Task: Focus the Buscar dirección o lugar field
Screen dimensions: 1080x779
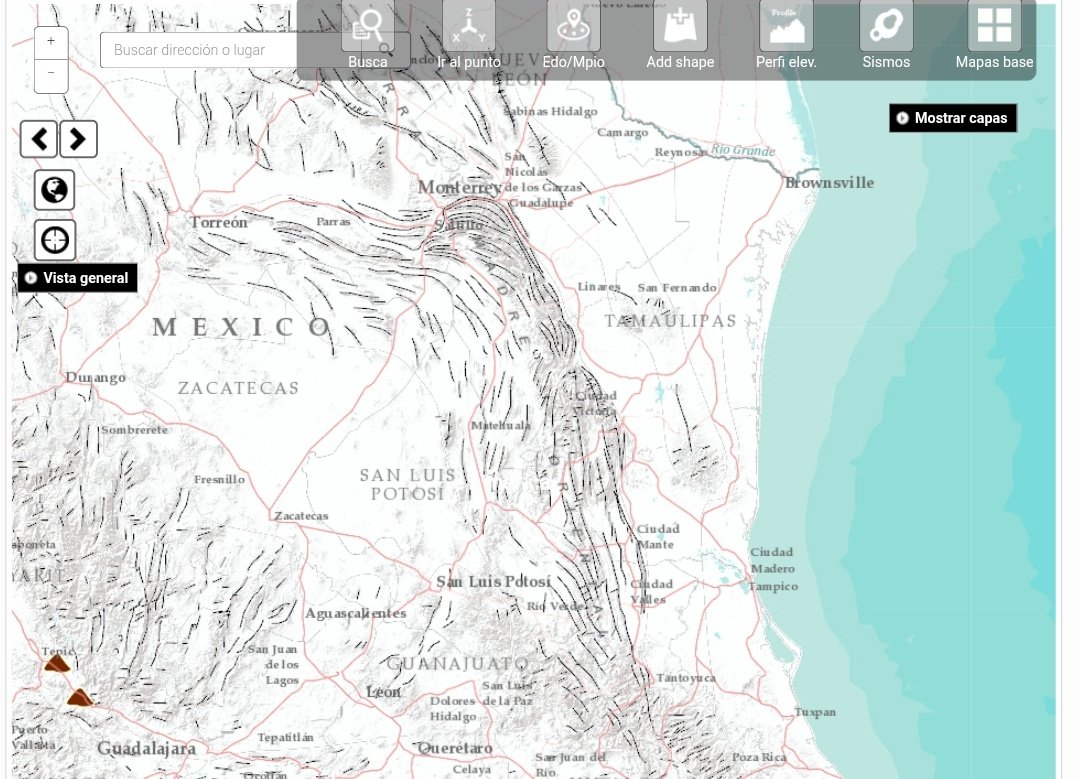Action: [x=255, y=50]
